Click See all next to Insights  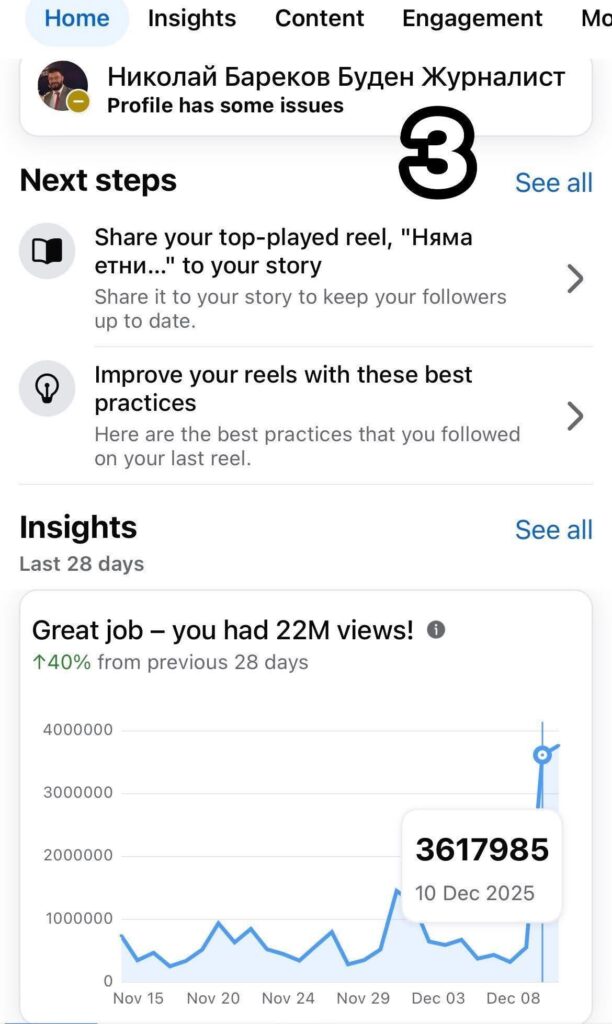[x=553, y=530]
